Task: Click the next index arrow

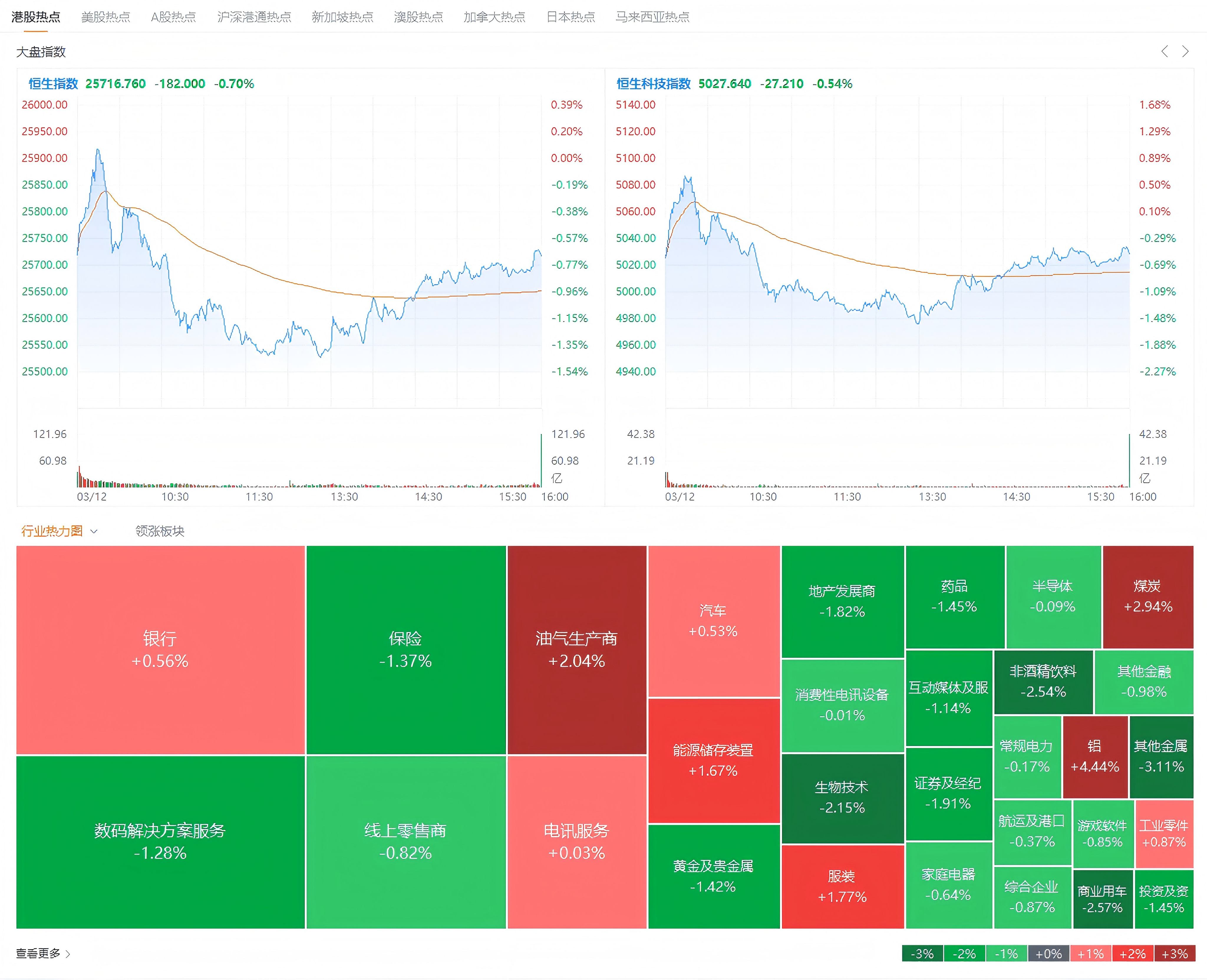Action: pyautogui.click(x=1185, y=51)
